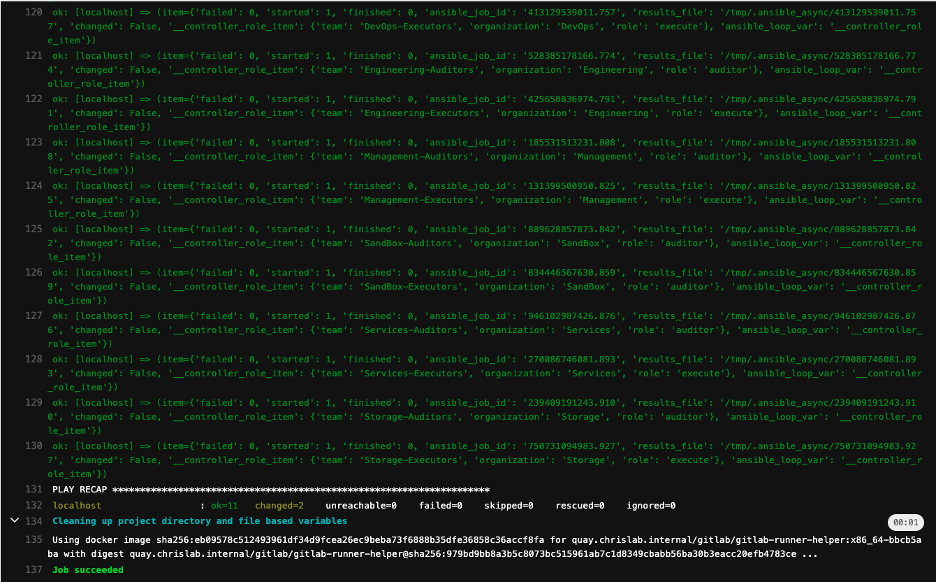Image resolution: width=936 pixels, height=582 pixels.
Task: Click the 'ignored=0' recap value
Action: pyautogui.click(x=651, y=506)
